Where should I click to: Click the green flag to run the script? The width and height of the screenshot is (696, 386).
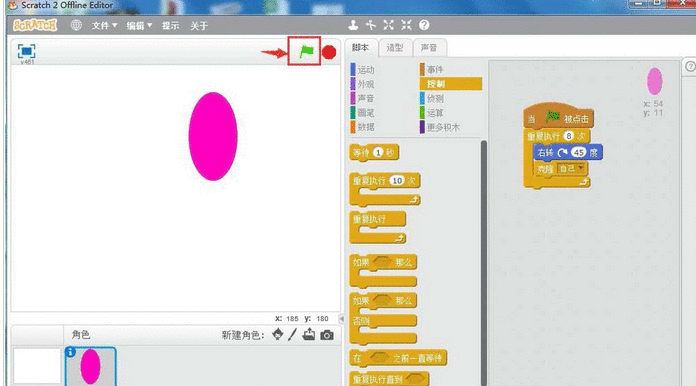tap(306, 51)
